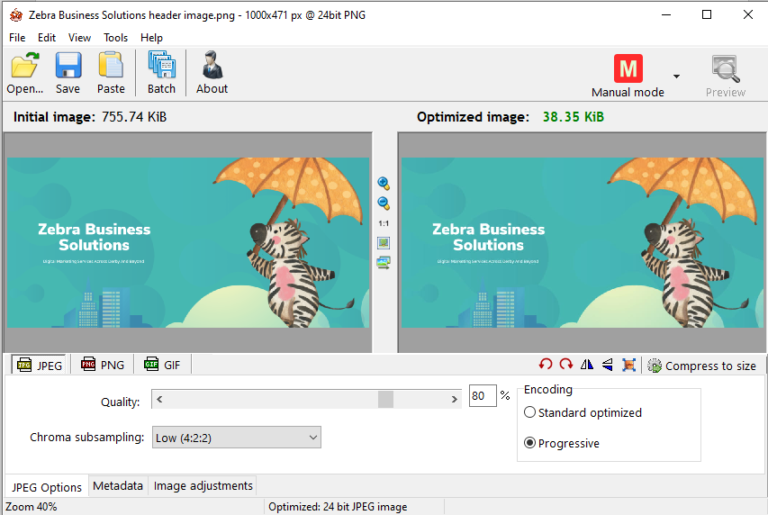The width and height of the screenshot is (768, 515).
Task: Click the Open file toolbar icon
Action: (25, 73)
